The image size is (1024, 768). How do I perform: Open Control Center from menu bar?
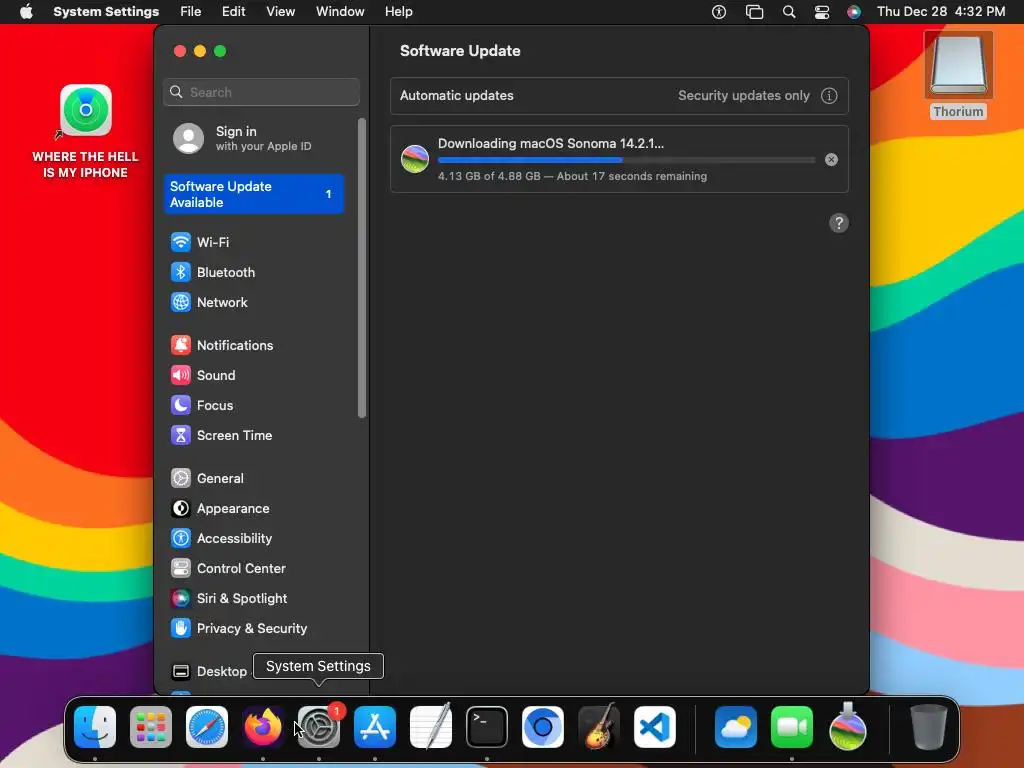[822, 12]
